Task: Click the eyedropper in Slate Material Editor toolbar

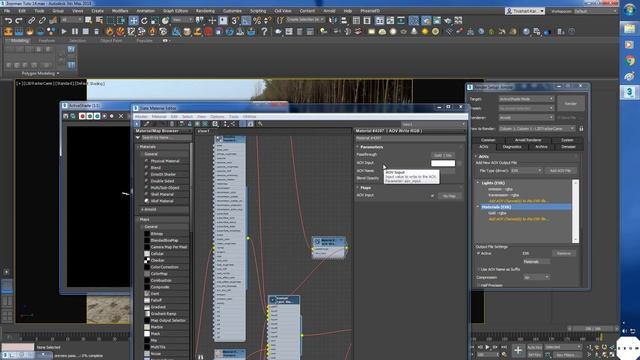Action: (x=146, y=124)
